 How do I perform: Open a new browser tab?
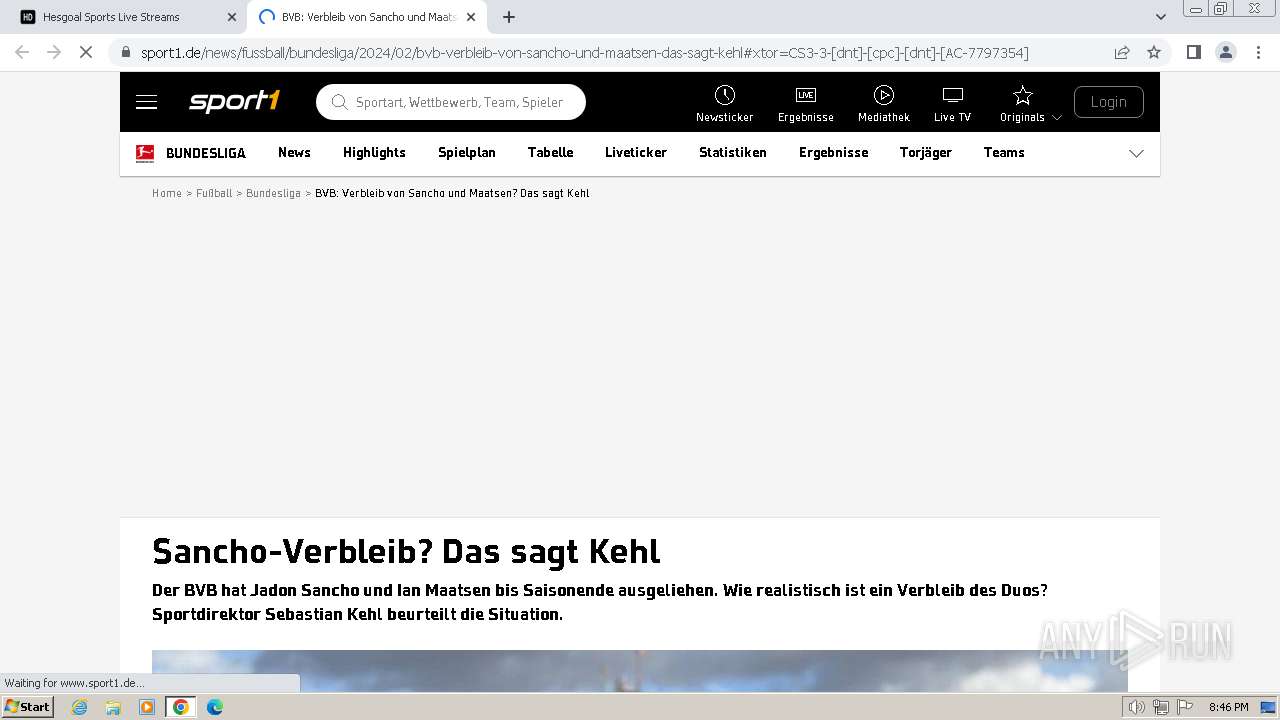(509, 17)
